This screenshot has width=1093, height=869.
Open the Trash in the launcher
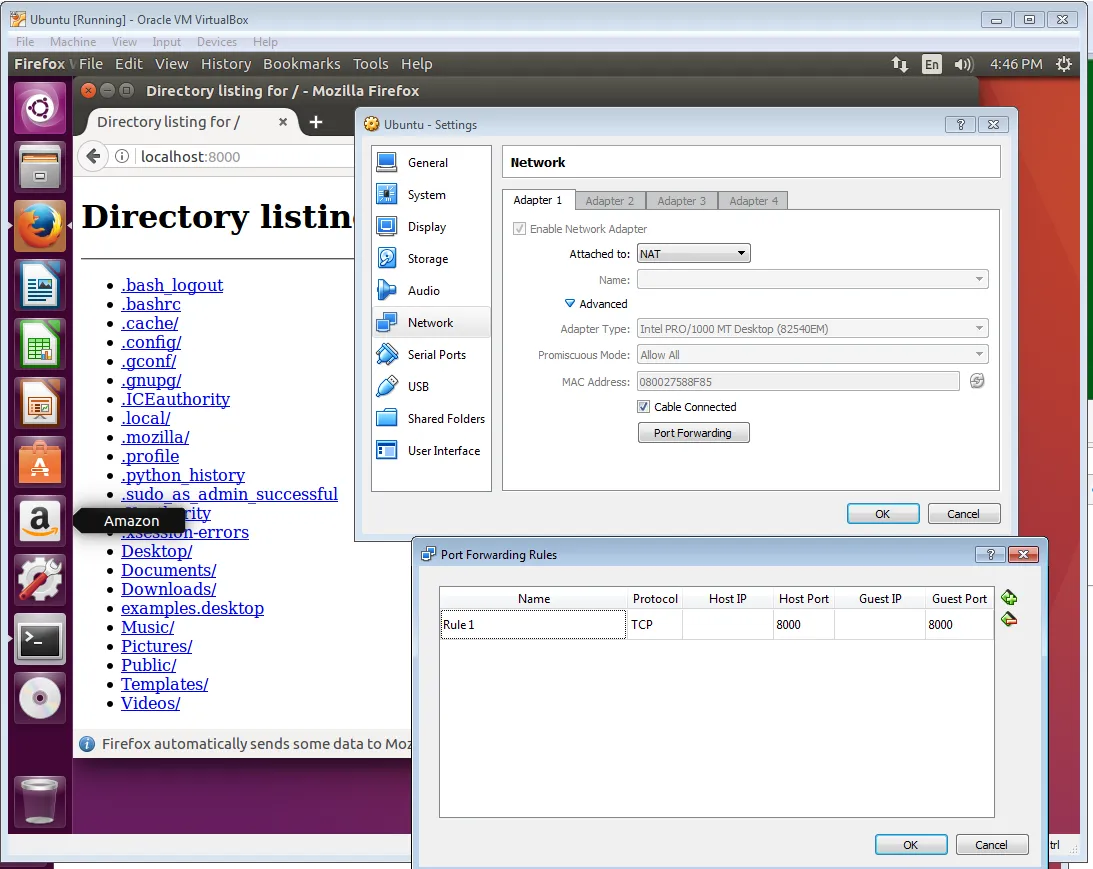(40, 801)
